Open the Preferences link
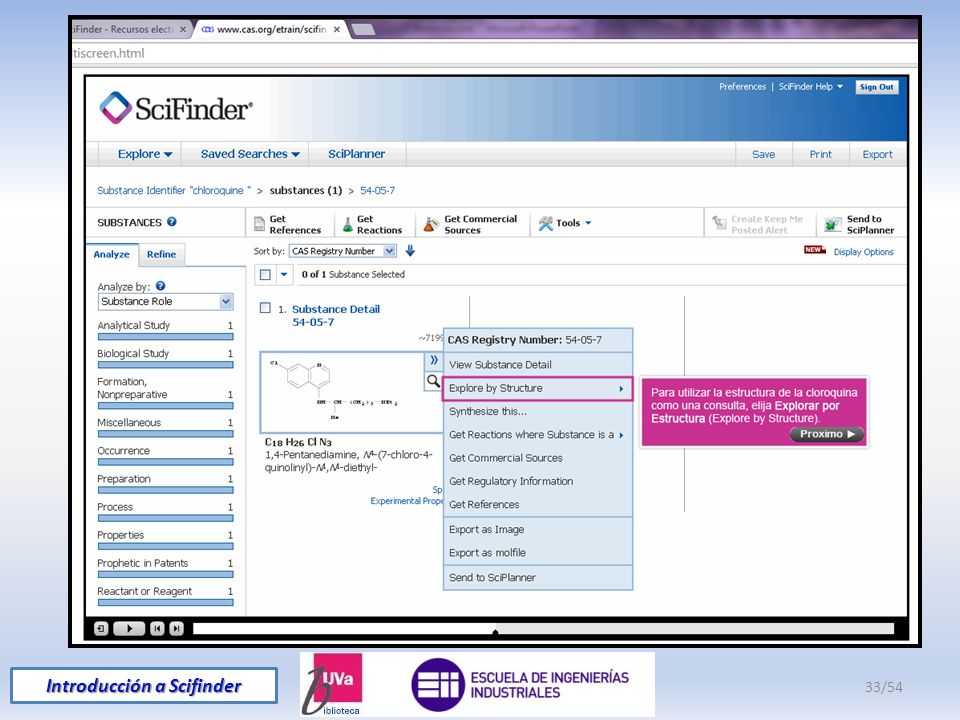This screenshot has height=720, width=960. point(742,87)
